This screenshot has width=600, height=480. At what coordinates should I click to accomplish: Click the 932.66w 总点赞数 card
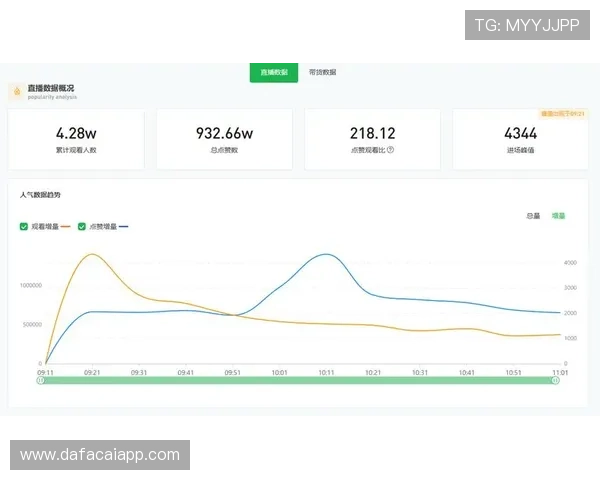[224, 139]
